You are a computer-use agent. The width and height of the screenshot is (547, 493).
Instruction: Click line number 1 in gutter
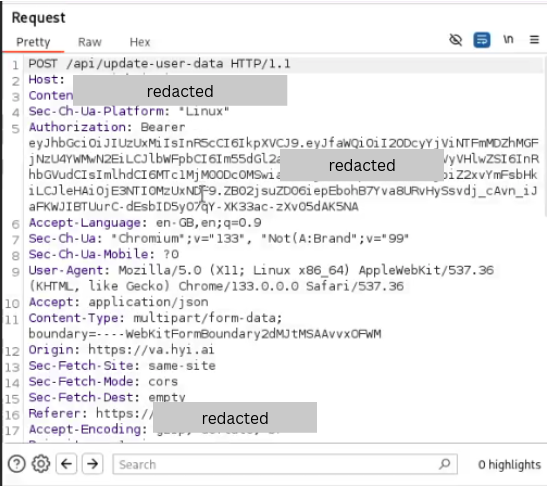pos(15,65)
